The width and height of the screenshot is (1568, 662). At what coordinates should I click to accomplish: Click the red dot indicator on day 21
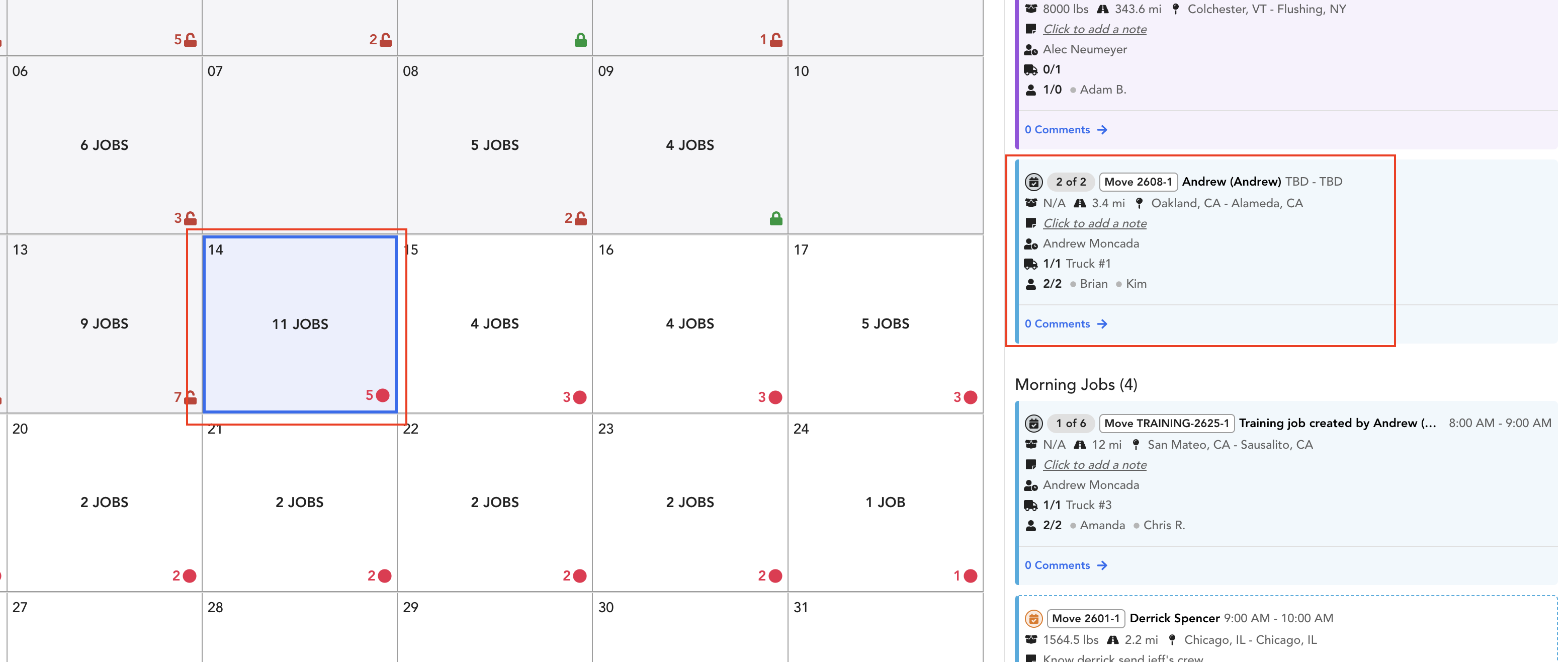[384, 575]
